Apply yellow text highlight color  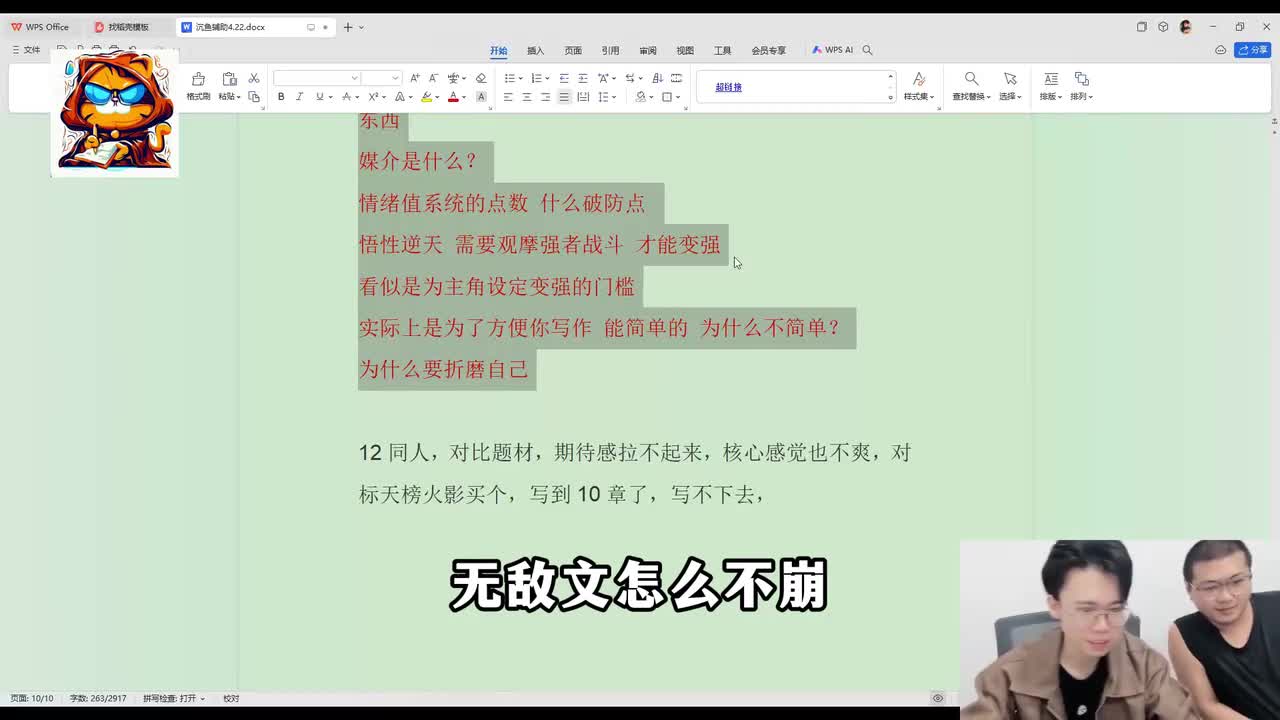tap(426, 97)
